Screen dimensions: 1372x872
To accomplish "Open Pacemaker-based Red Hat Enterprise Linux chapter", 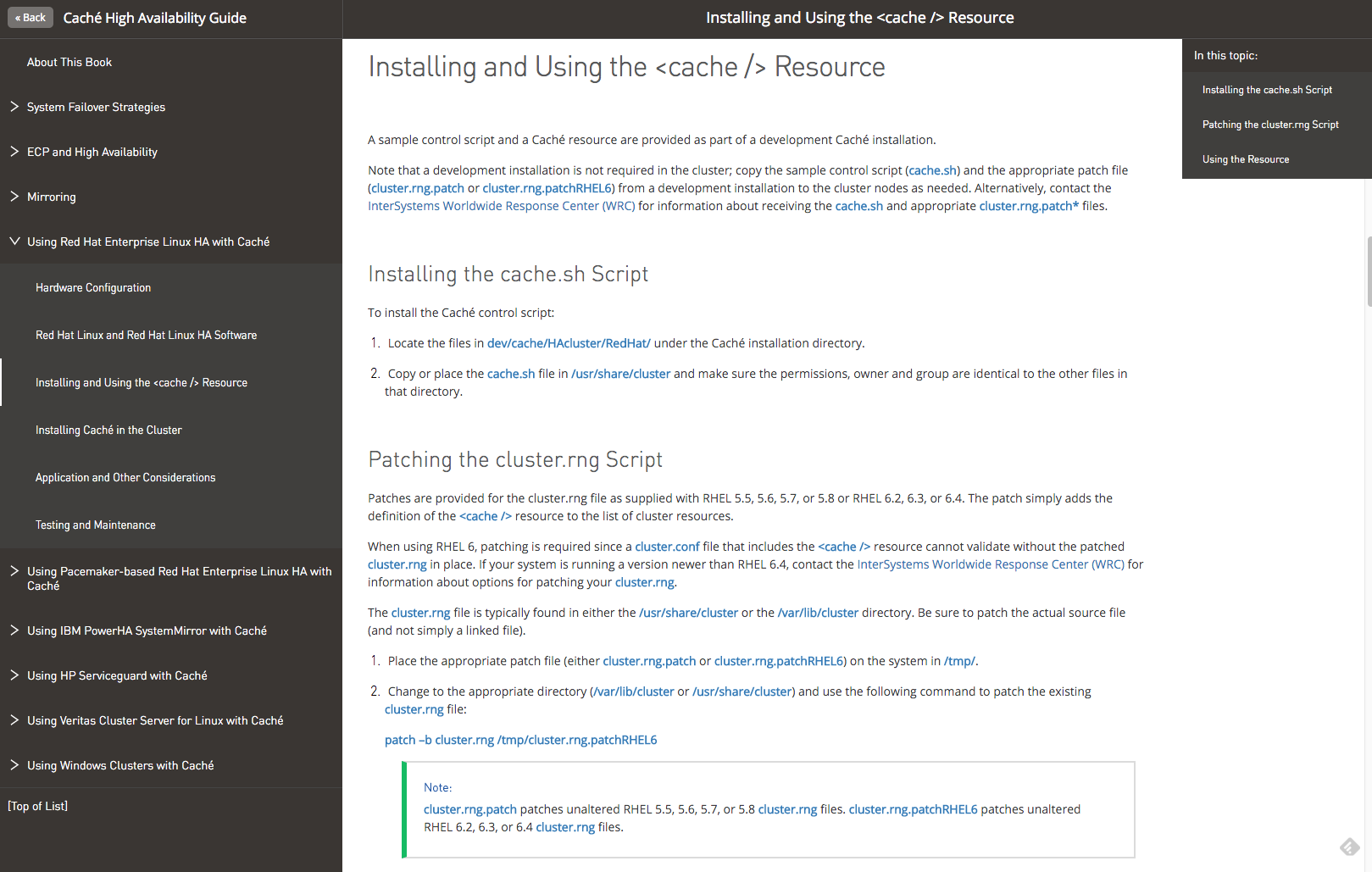I will (x=179, y=579).
